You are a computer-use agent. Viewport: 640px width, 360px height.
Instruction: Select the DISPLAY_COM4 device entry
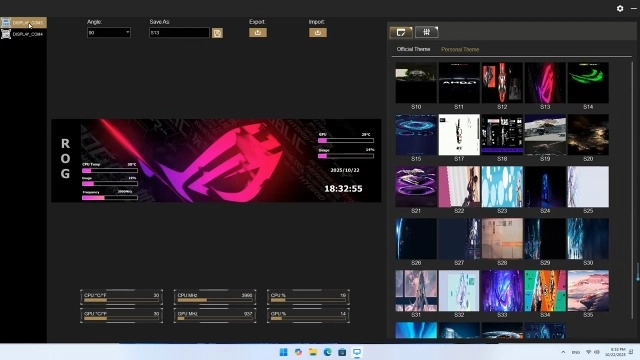point(23,34)
